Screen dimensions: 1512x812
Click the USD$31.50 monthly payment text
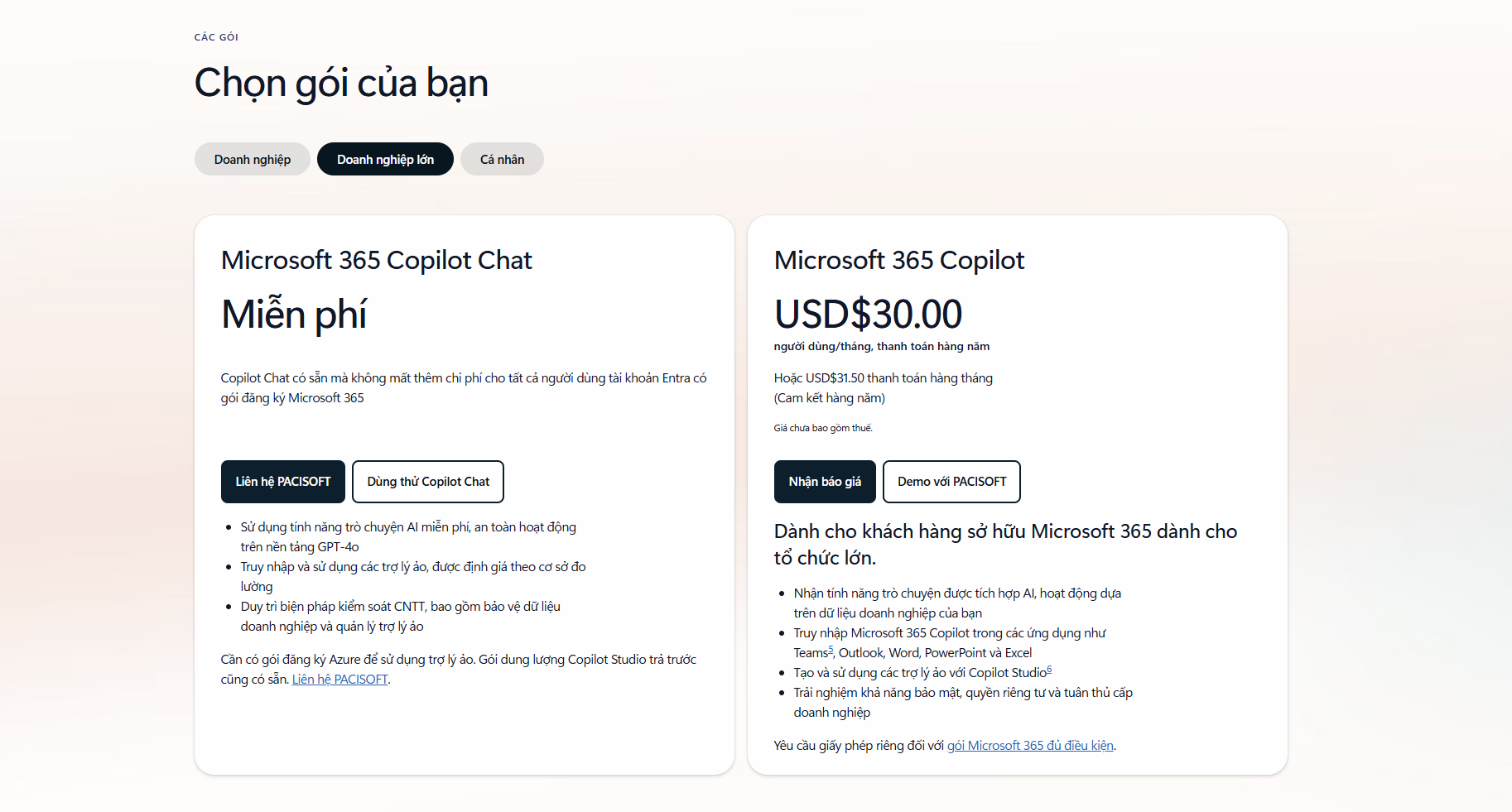pyautogui.click(x=884, y=378)
